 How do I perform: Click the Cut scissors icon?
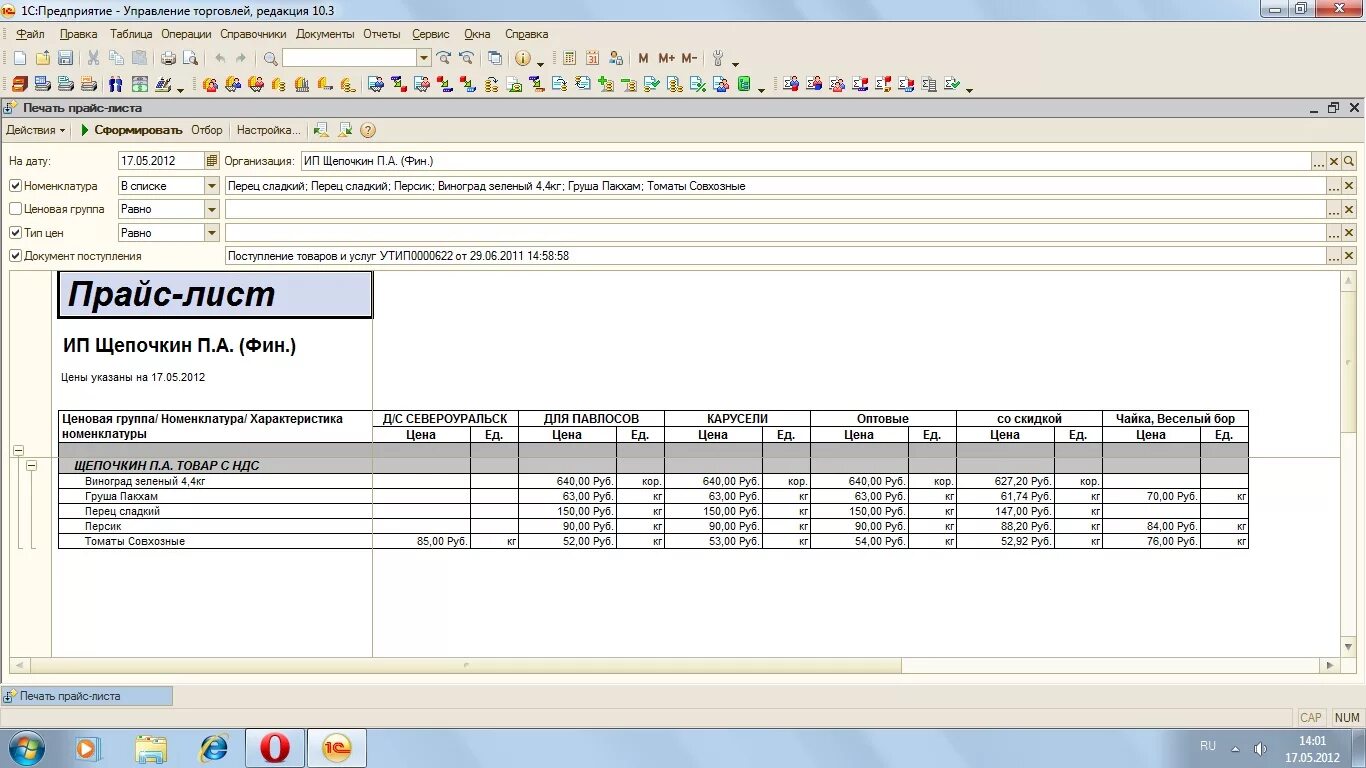pyautogui.click(x=93, y=59)
